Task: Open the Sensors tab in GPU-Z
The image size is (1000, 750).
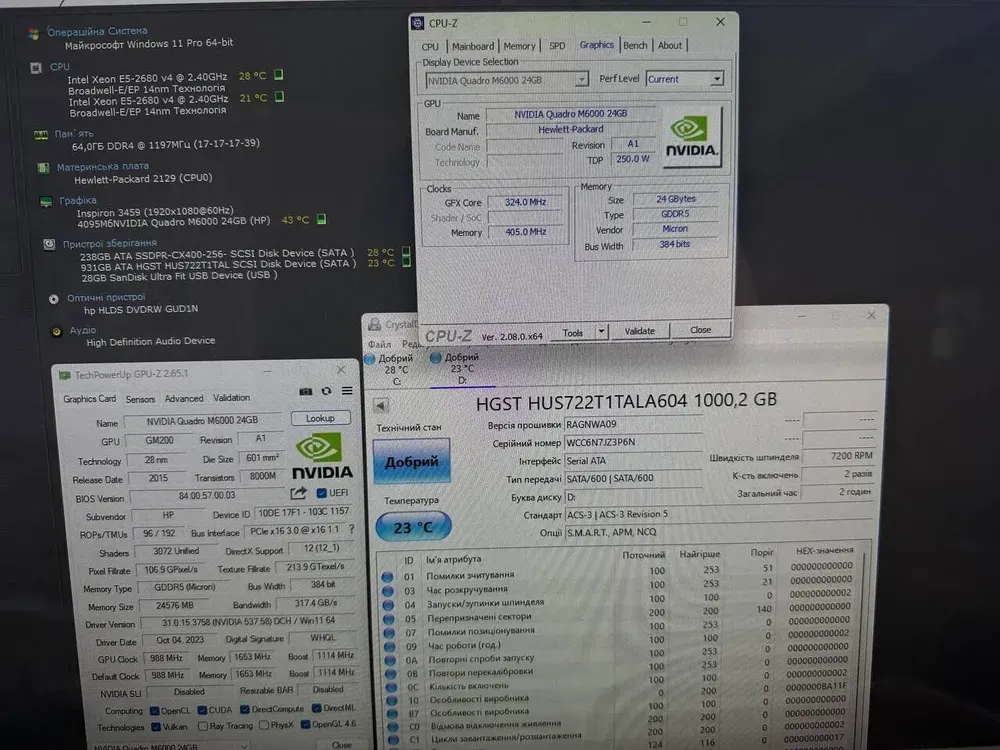Action: pos(140,398)
